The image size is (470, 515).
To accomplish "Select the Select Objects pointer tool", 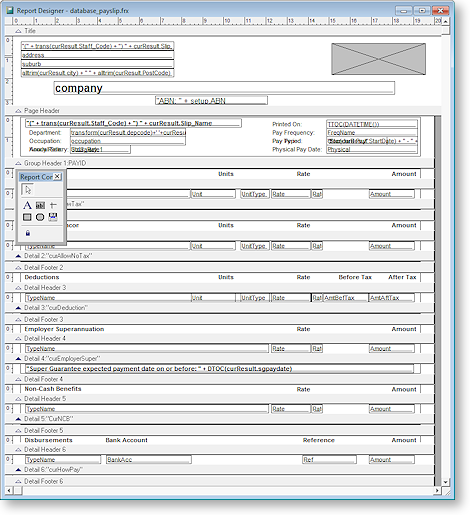I will [x=28, y=190].
